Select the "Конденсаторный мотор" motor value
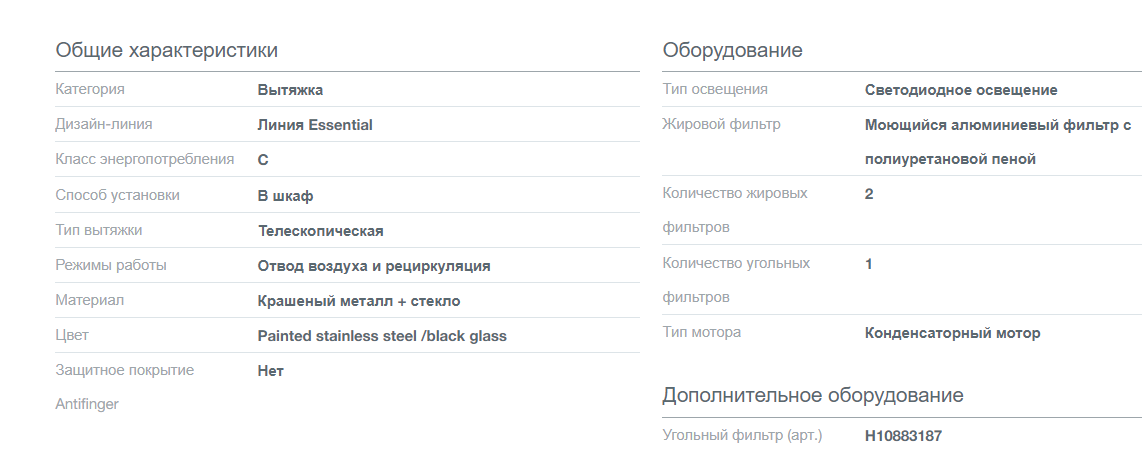The height and width of the screenshot is (457, 1142). click(952, 333)
